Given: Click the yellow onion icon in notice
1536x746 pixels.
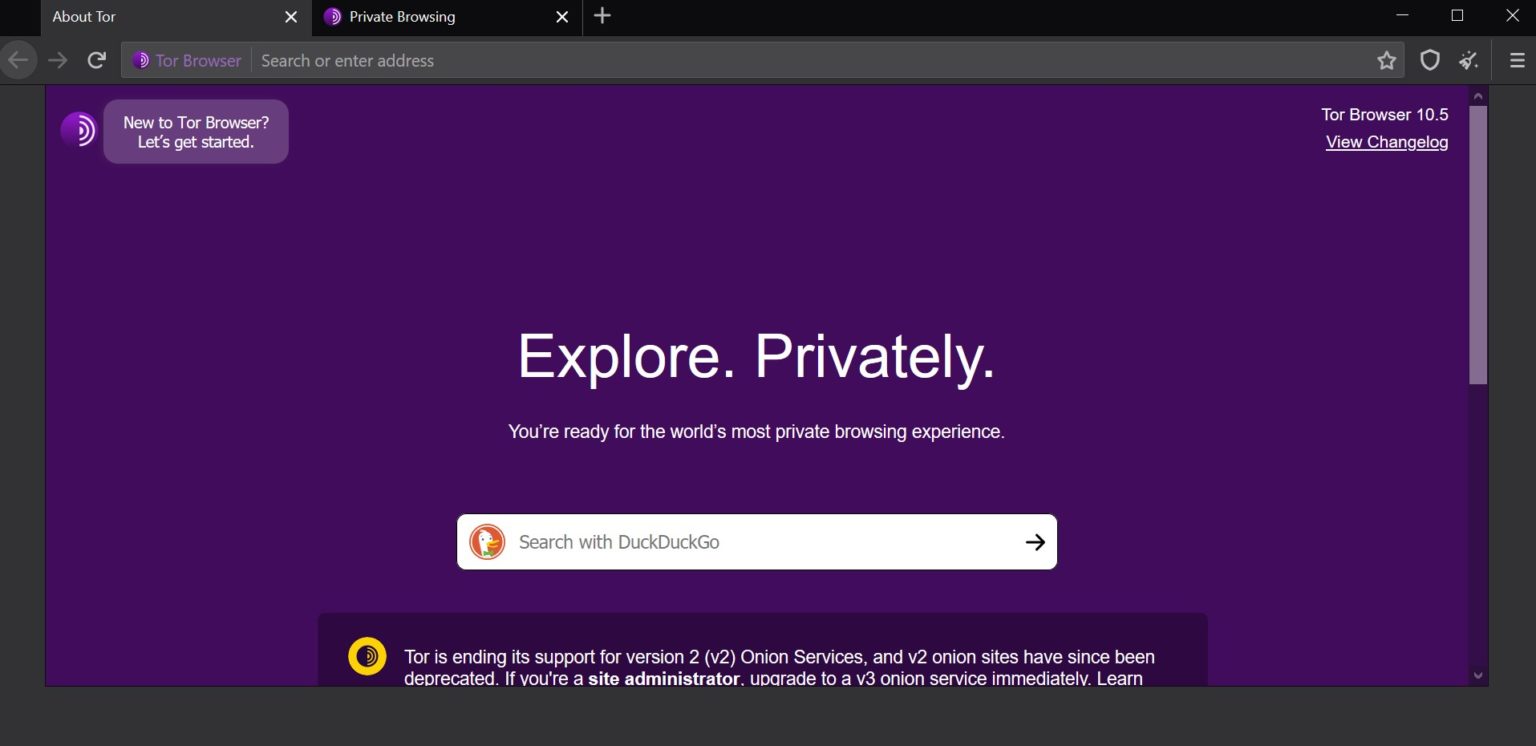Looking at the screenshot, I should pyautogui.click(x=367, y=656).
